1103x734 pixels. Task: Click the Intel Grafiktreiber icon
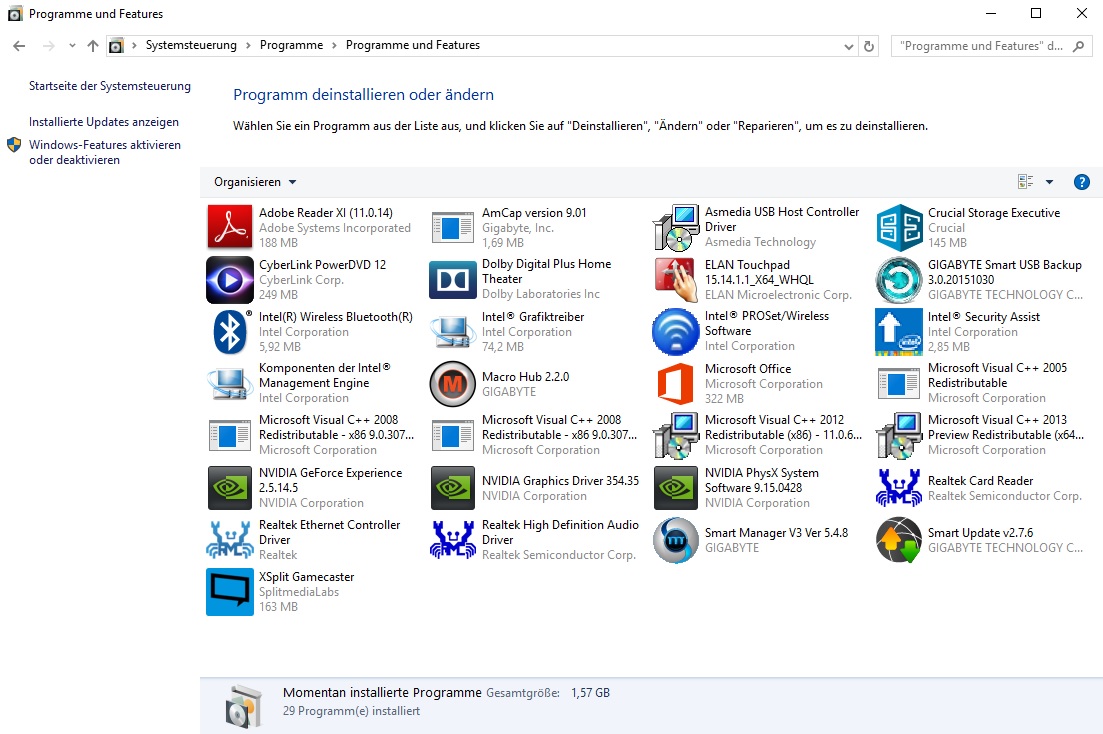(x=453, y=331)
